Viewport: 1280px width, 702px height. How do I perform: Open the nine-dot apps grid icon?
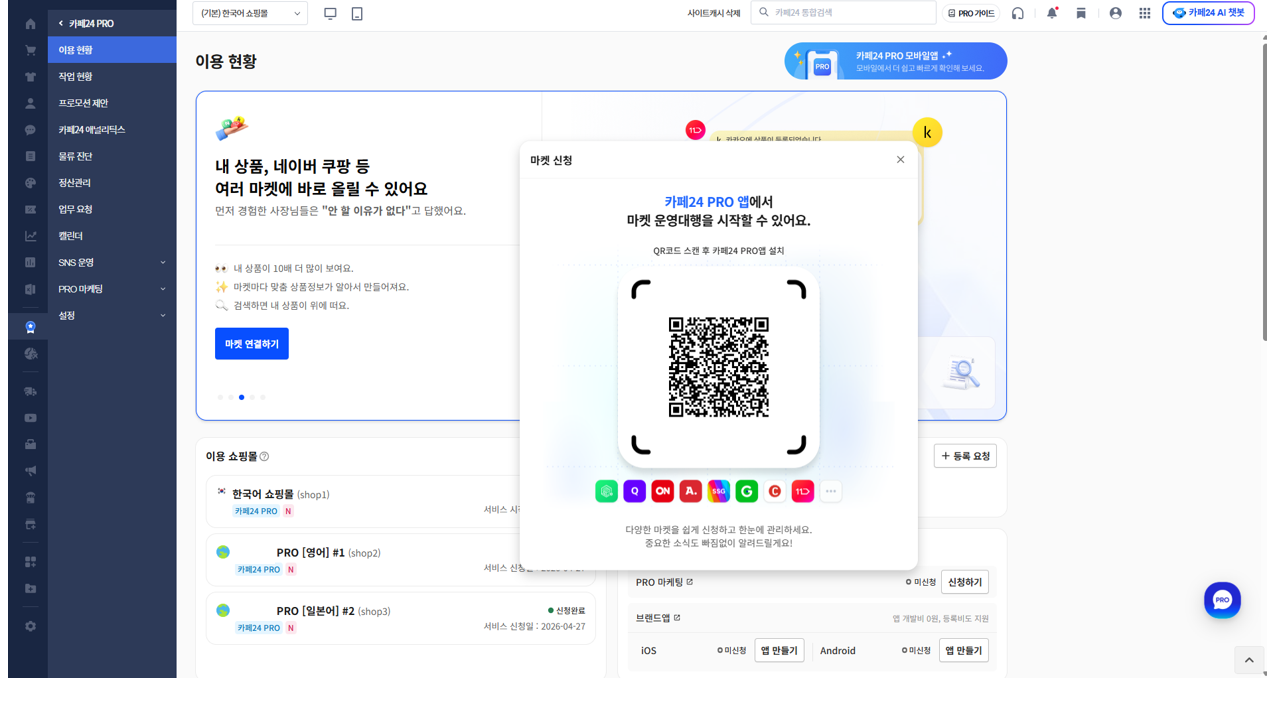(x=1145, y=13)
